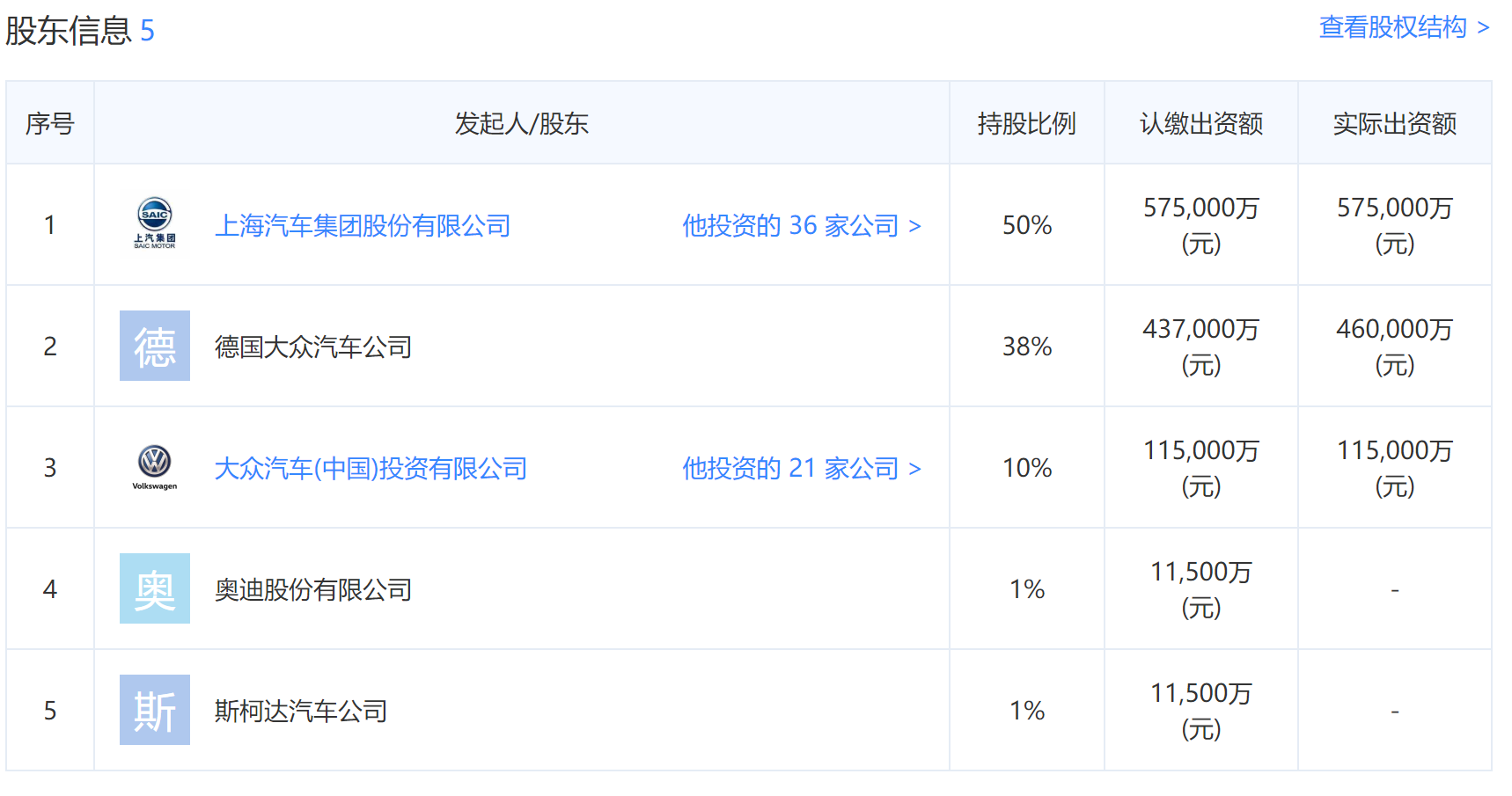Click the 发起人/股东 column header
The height and width of the screenshot is (796, 1512).
point(521,124)
